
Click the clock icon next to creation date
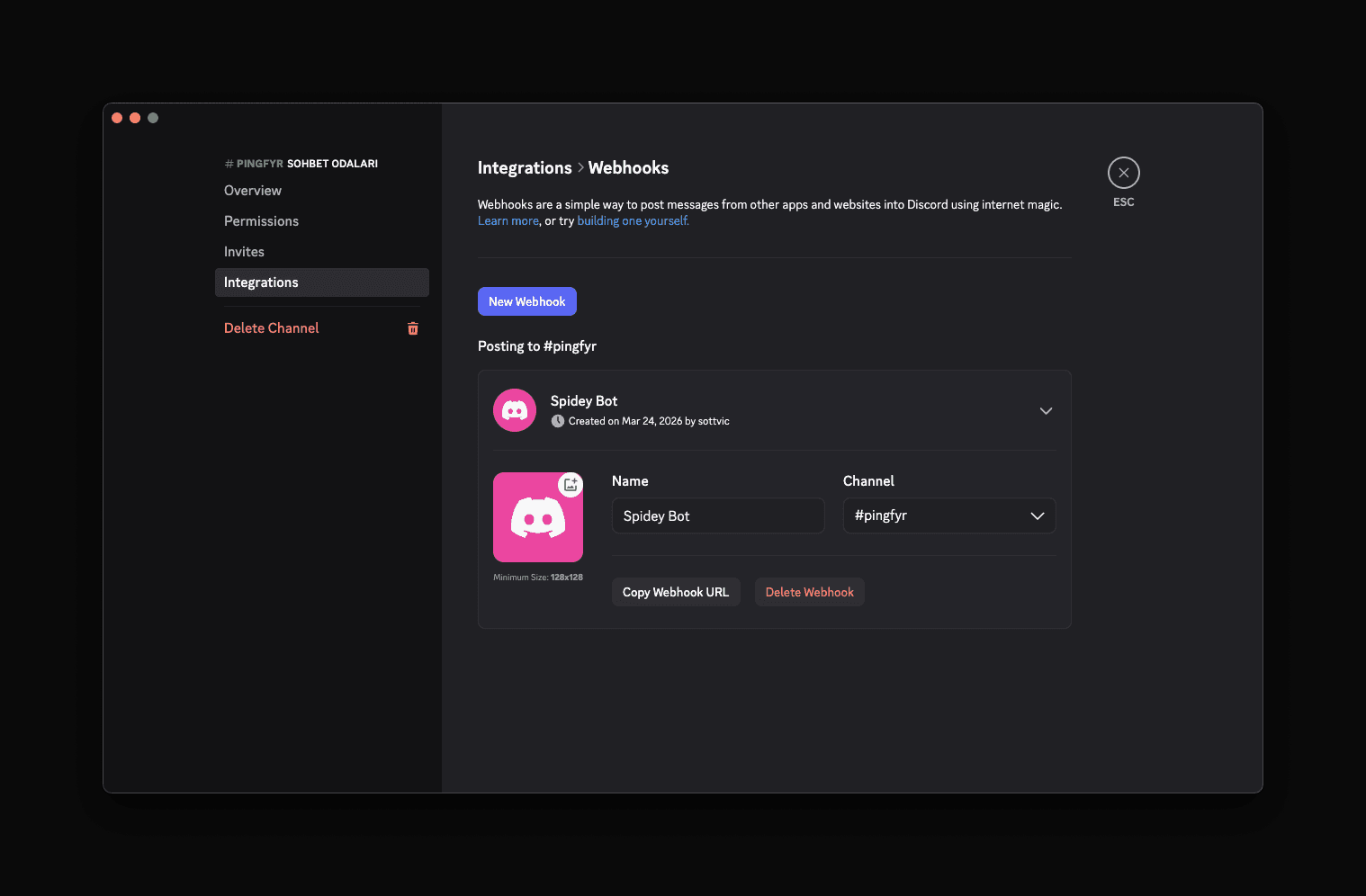point(558,421)
